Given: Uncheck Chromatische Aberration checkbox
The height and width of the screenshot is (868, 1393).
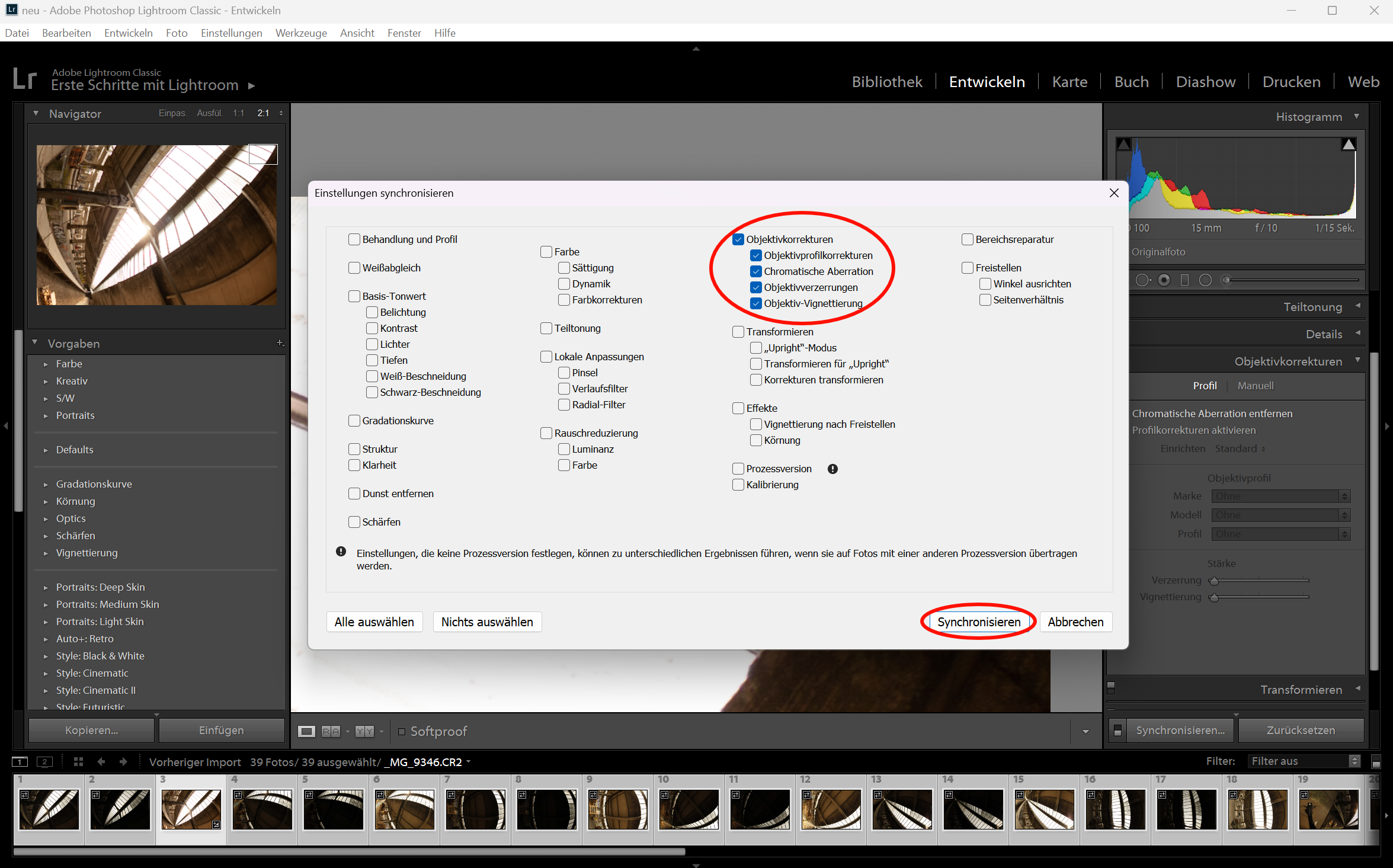Looking at the screenshot, I should tap(756, 271).
